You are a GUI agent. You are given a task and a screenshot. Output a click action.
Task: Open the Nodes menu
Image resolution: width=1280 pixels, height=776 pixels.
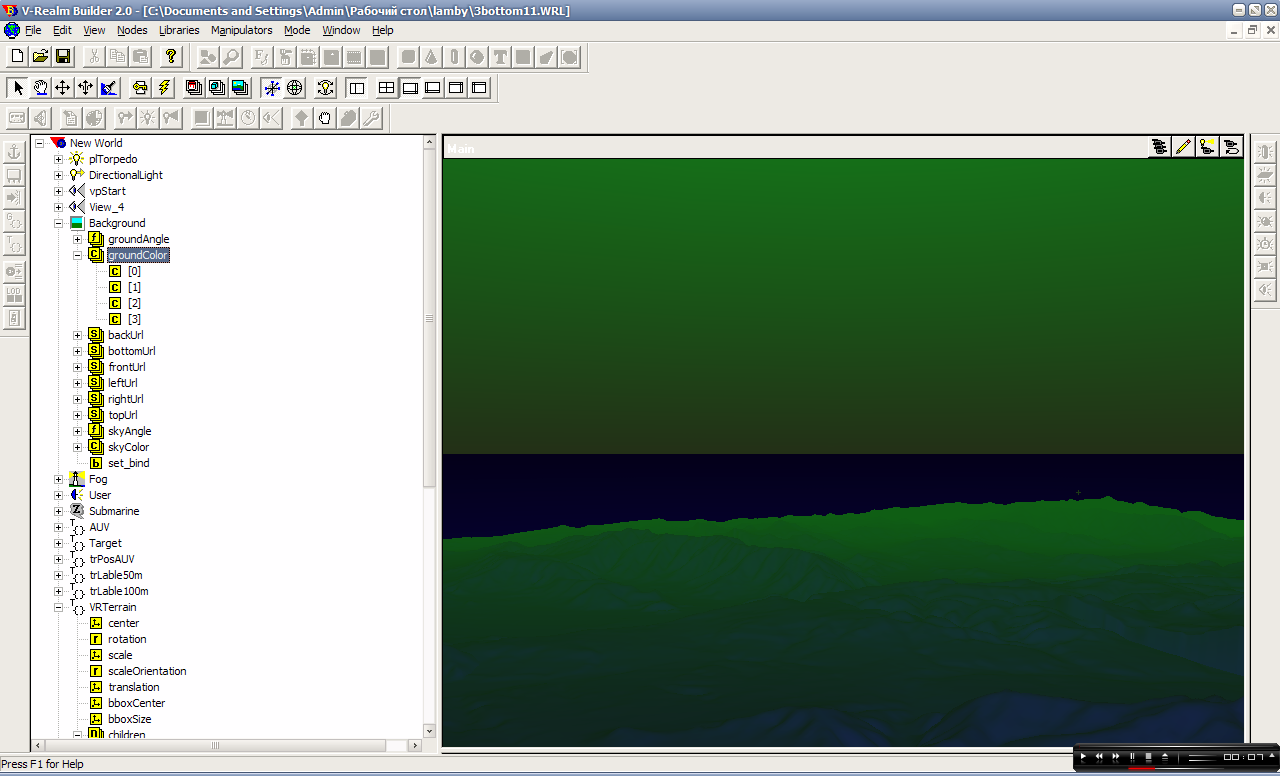coord(132,30)
